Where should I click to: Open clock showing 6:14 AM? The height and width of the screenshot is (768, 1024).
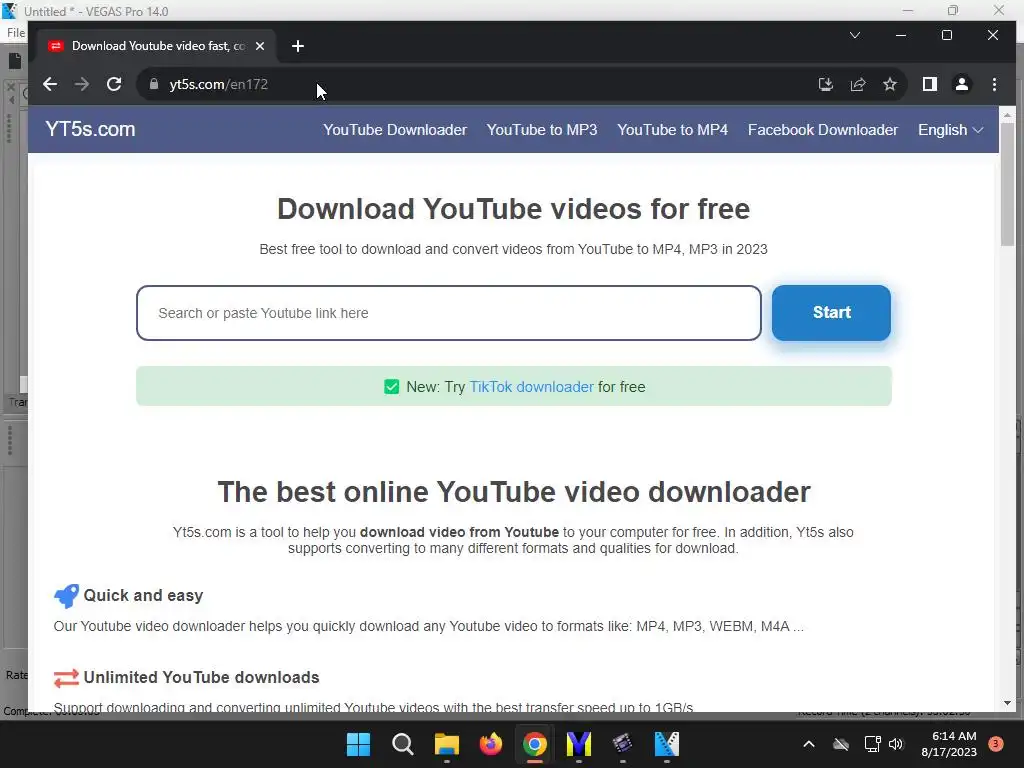(x=949, y=744)
